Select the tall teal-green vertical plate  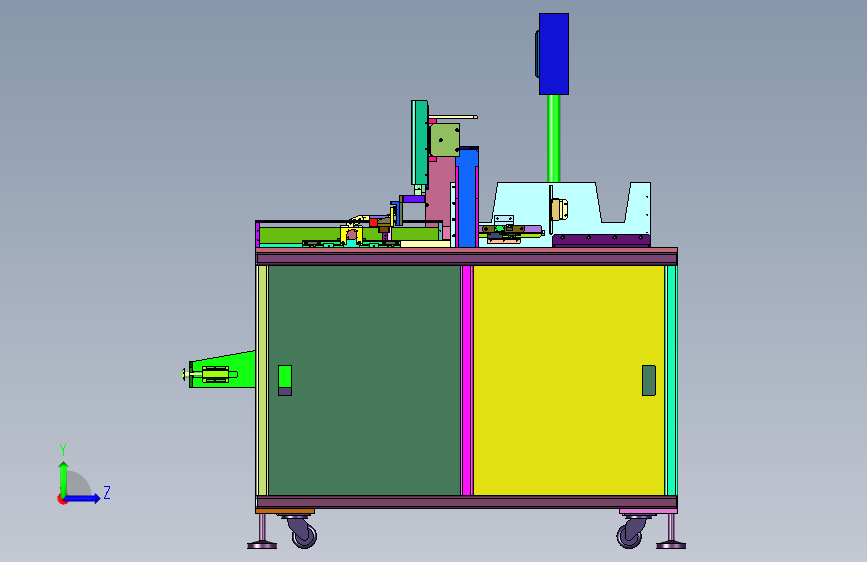point(420,143)
